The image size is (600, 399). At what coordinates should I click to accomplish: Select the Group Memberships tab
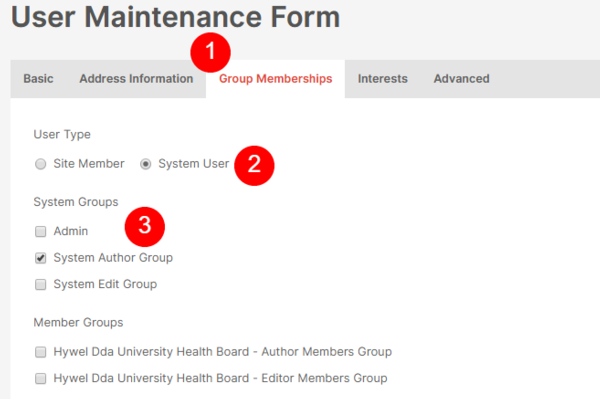point(276,79)
